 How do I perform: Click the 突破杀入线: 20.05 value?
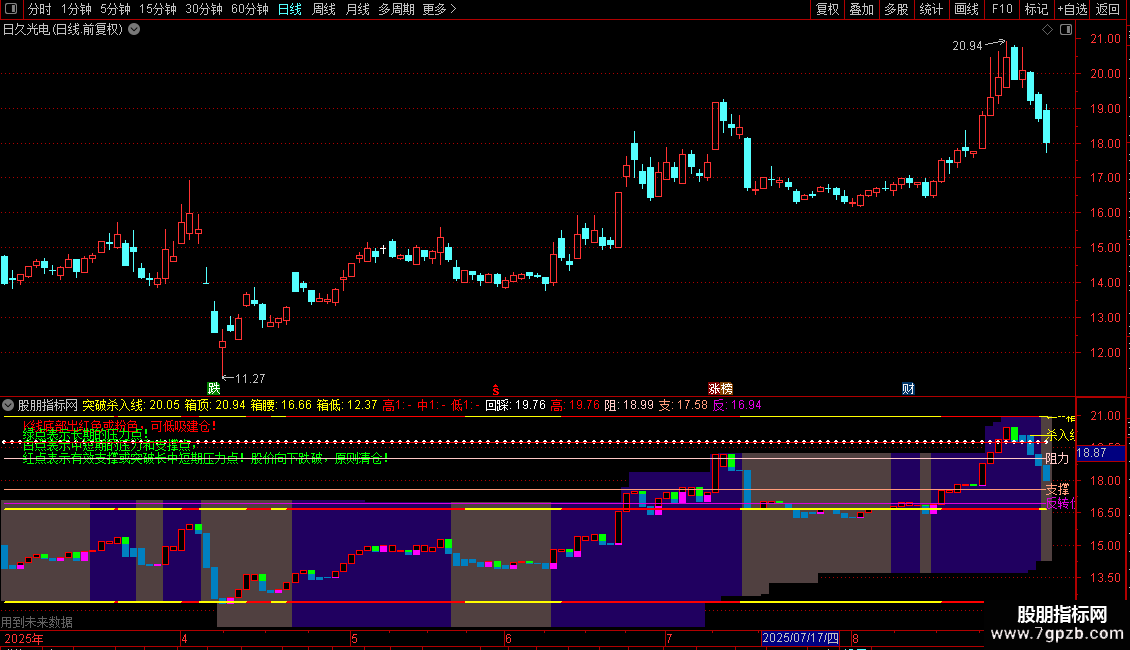pos(131,406)
